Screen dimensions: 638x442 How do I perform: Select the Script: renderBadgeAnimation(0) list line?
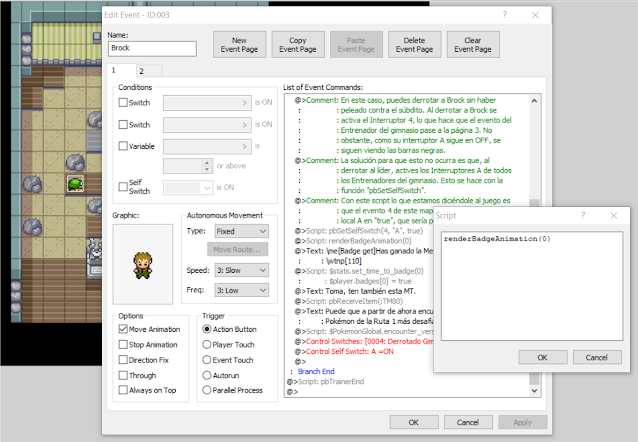point(353,241)
